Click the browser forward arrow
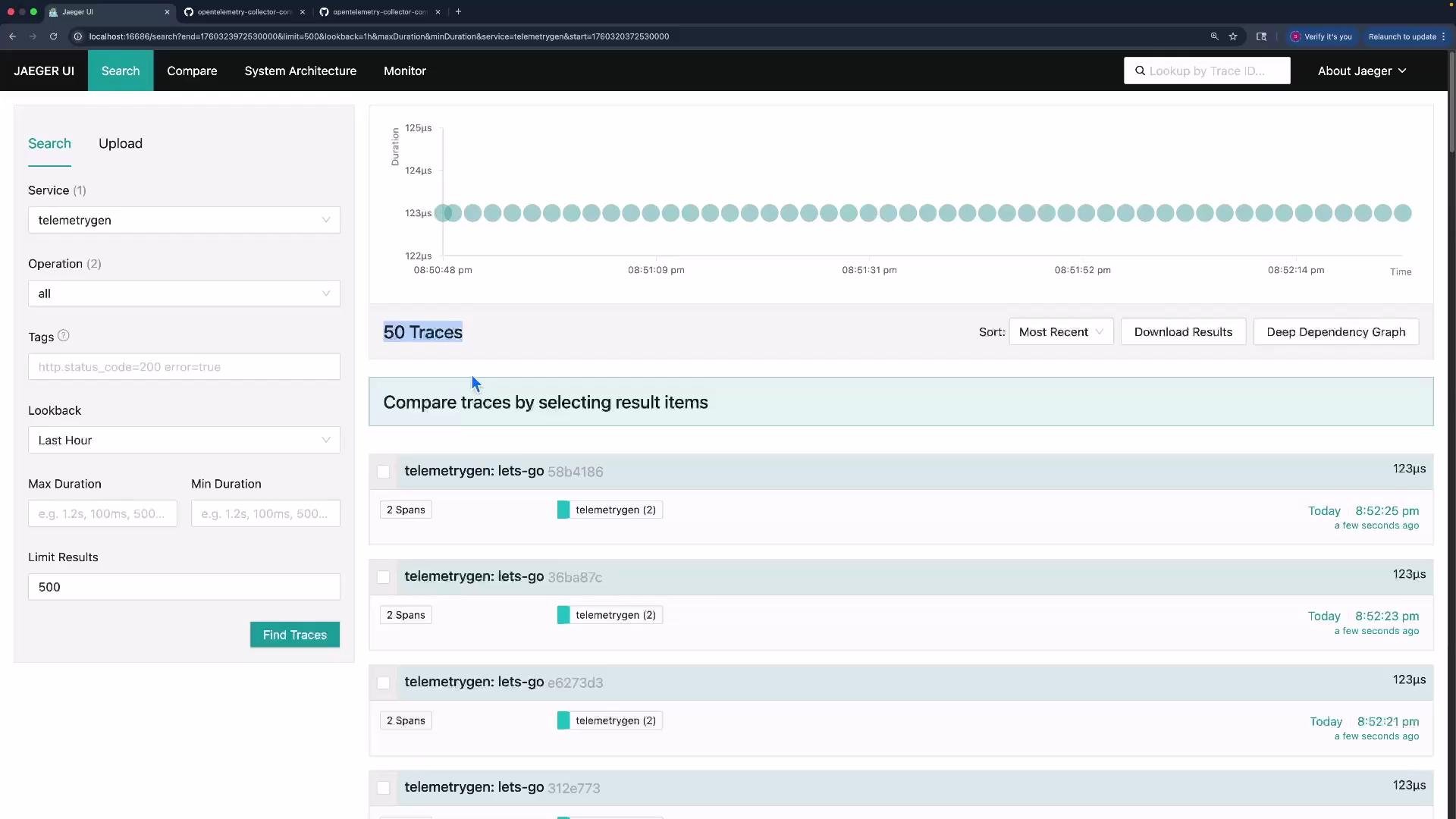 point(33,36)
